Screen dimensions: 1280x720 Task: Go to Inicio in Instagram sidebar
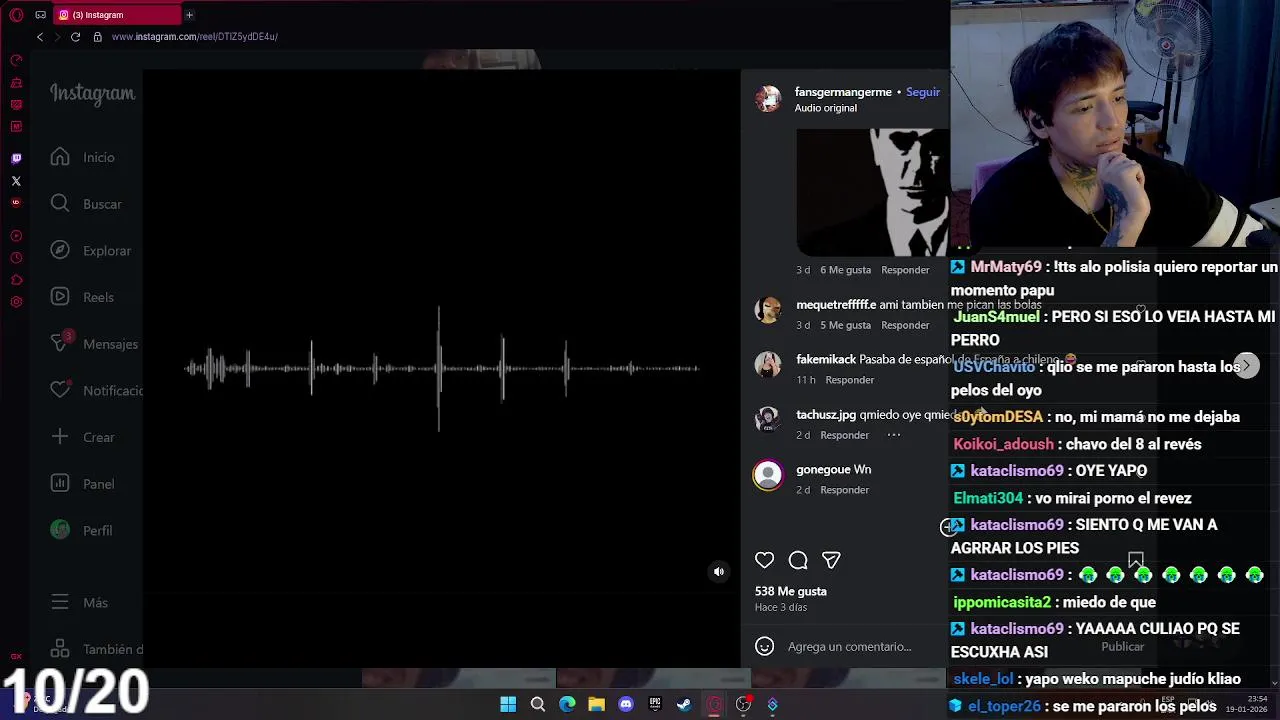85,157
